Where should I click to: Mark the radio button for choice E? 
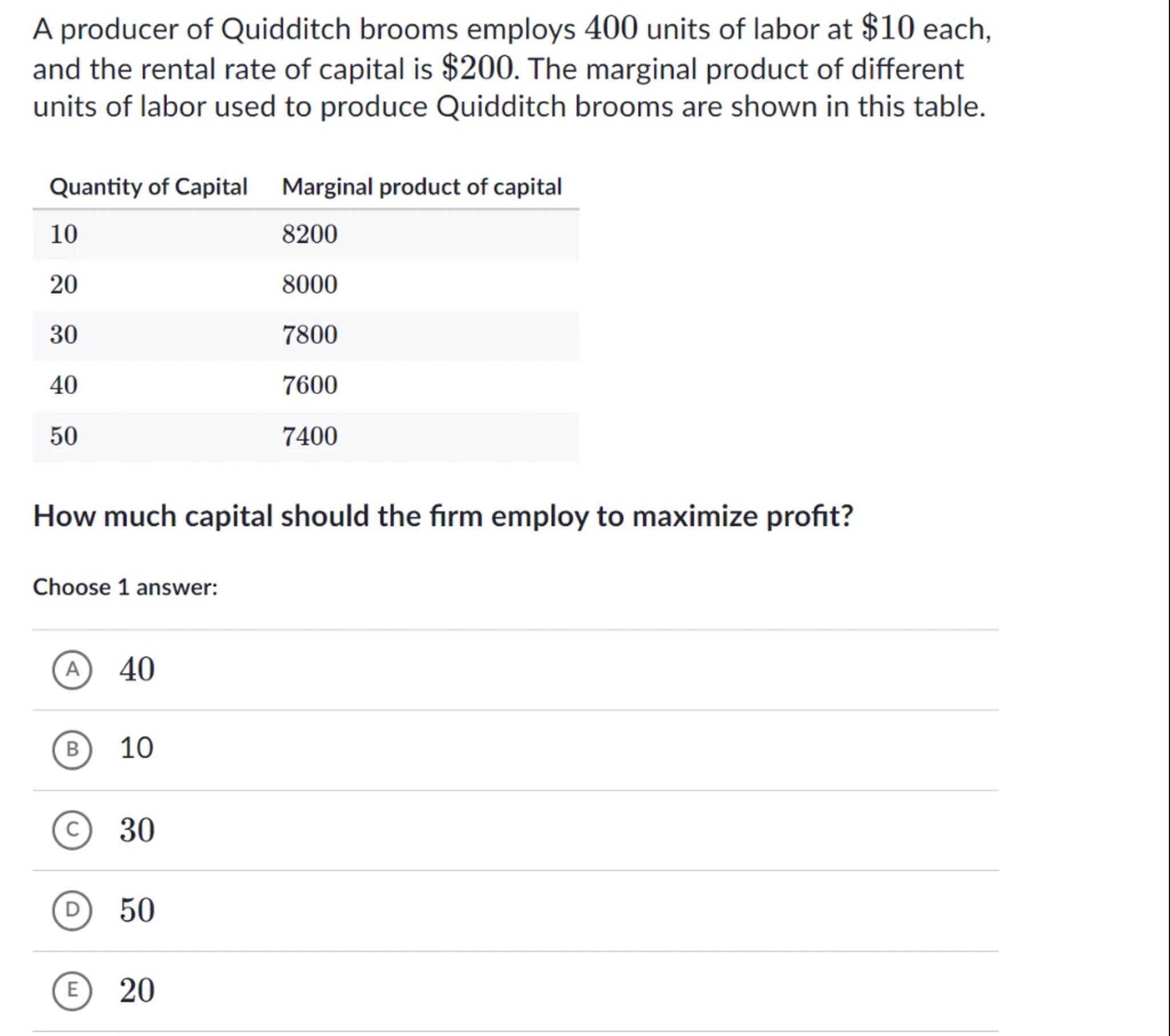click(x=72, y=990)
